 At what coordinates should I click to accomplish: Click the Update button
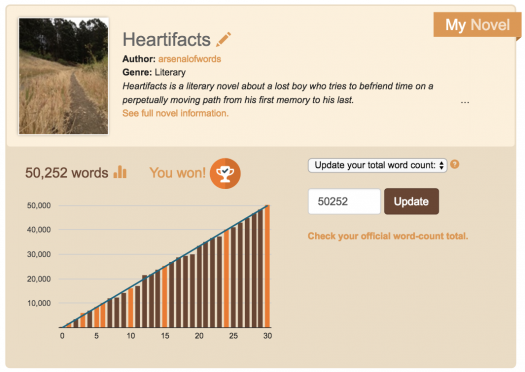click(411, 201)
